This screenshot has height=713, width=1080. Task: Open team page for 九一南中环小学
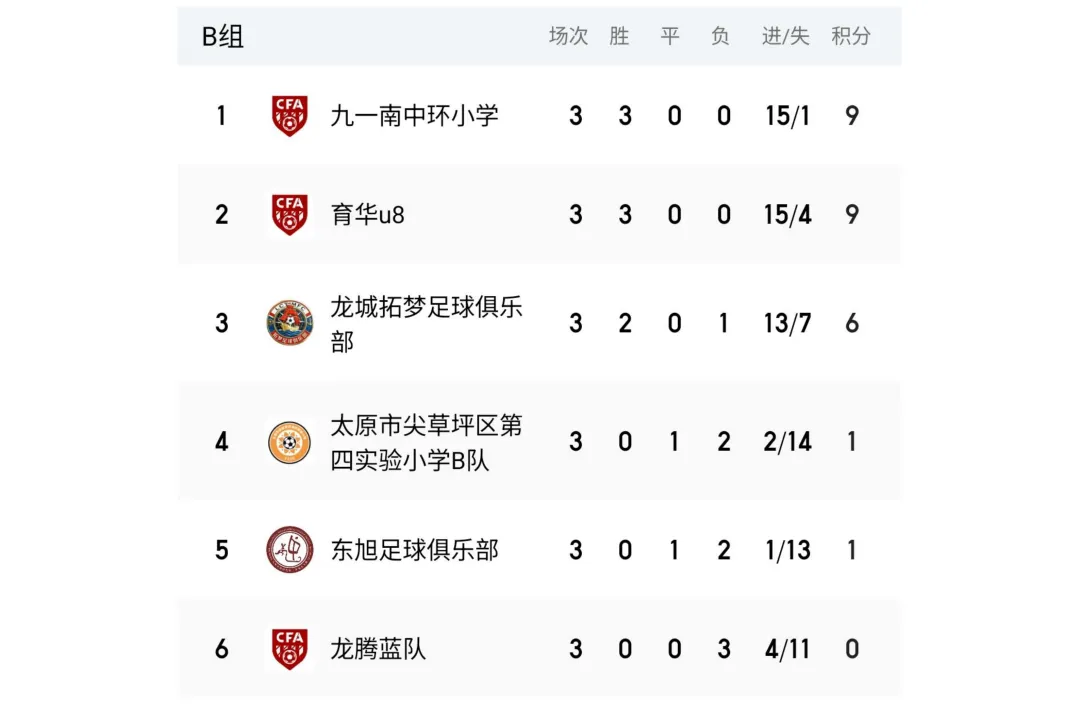(x=414, y=115)
